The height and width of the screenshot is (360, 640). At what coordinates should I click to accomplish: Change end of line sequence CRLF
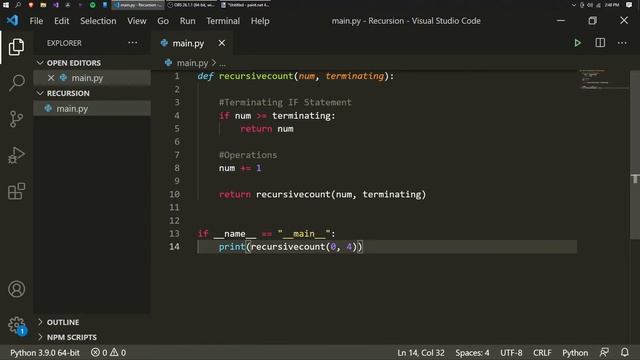[x=542, y=352]
